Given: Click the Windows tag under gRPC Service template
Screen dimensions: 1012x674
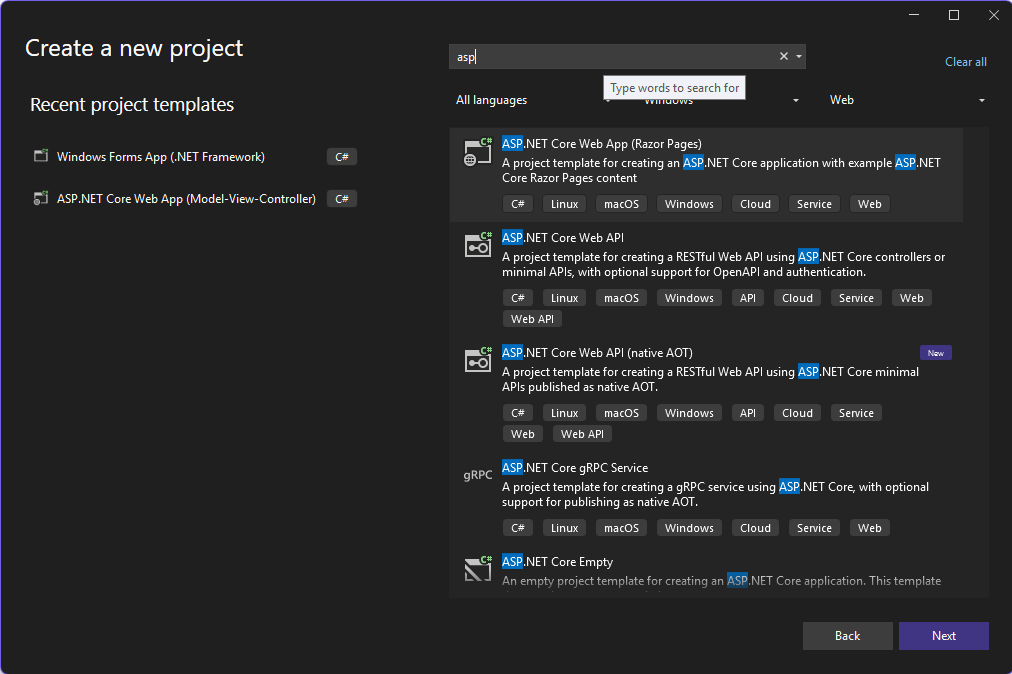Looking at the screenshot, I should point(689,528).
